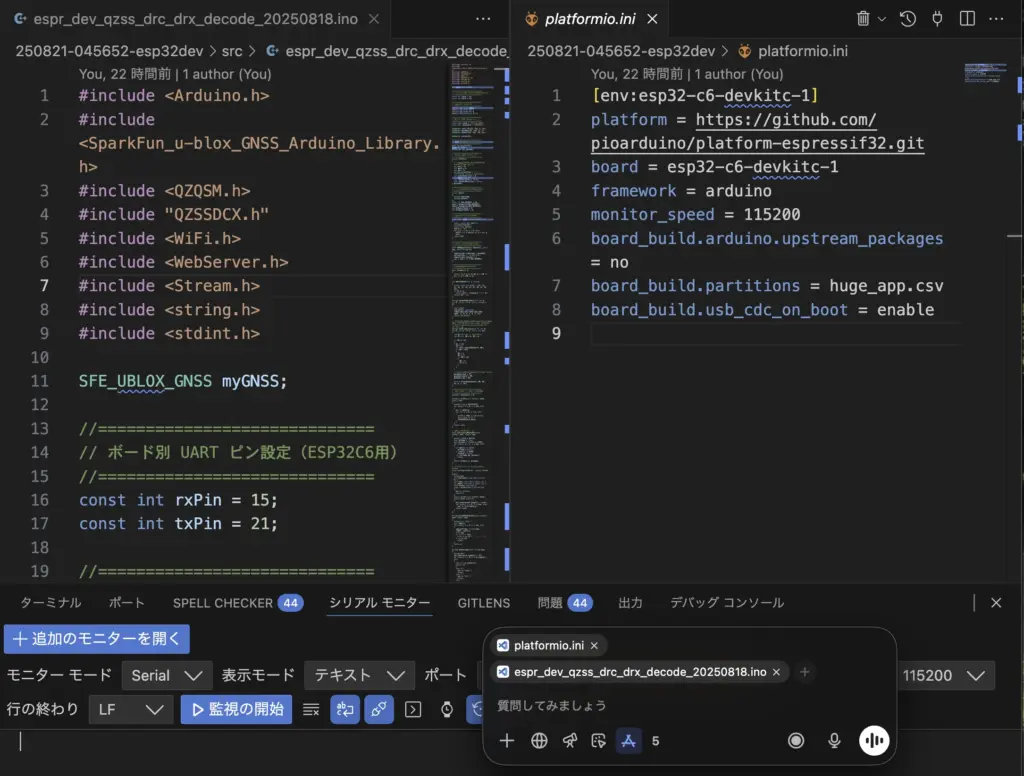This screenshot has height=776, width=1024.
Task: Click 追加のモニターを開く button
Action: click(x=97, y=638)
